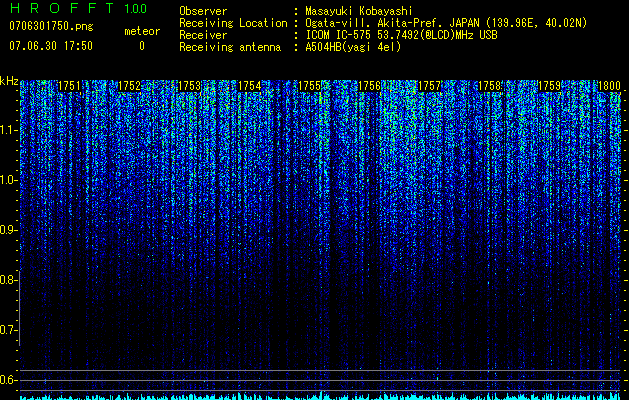Click time marker 1800
This screenshot has height=400, width=629.
[609, 86]
